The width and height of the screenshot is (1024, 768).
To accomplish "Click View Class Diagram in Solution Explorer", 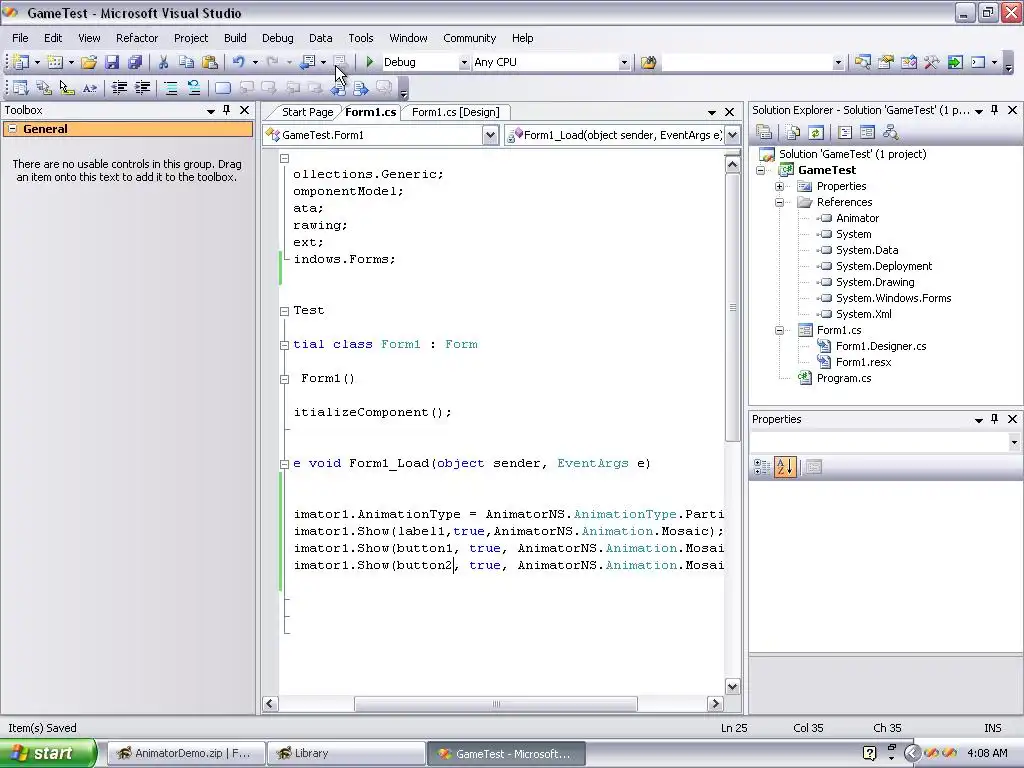I will pos(890,133).
